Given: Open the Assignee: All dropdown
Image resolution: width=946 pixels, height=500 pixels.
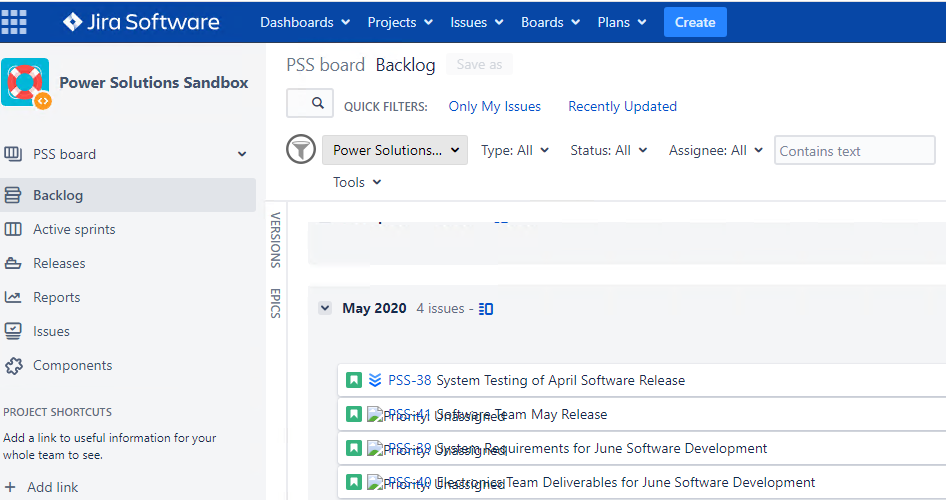Looking at the screenshot, I should (x=716, y=150).
